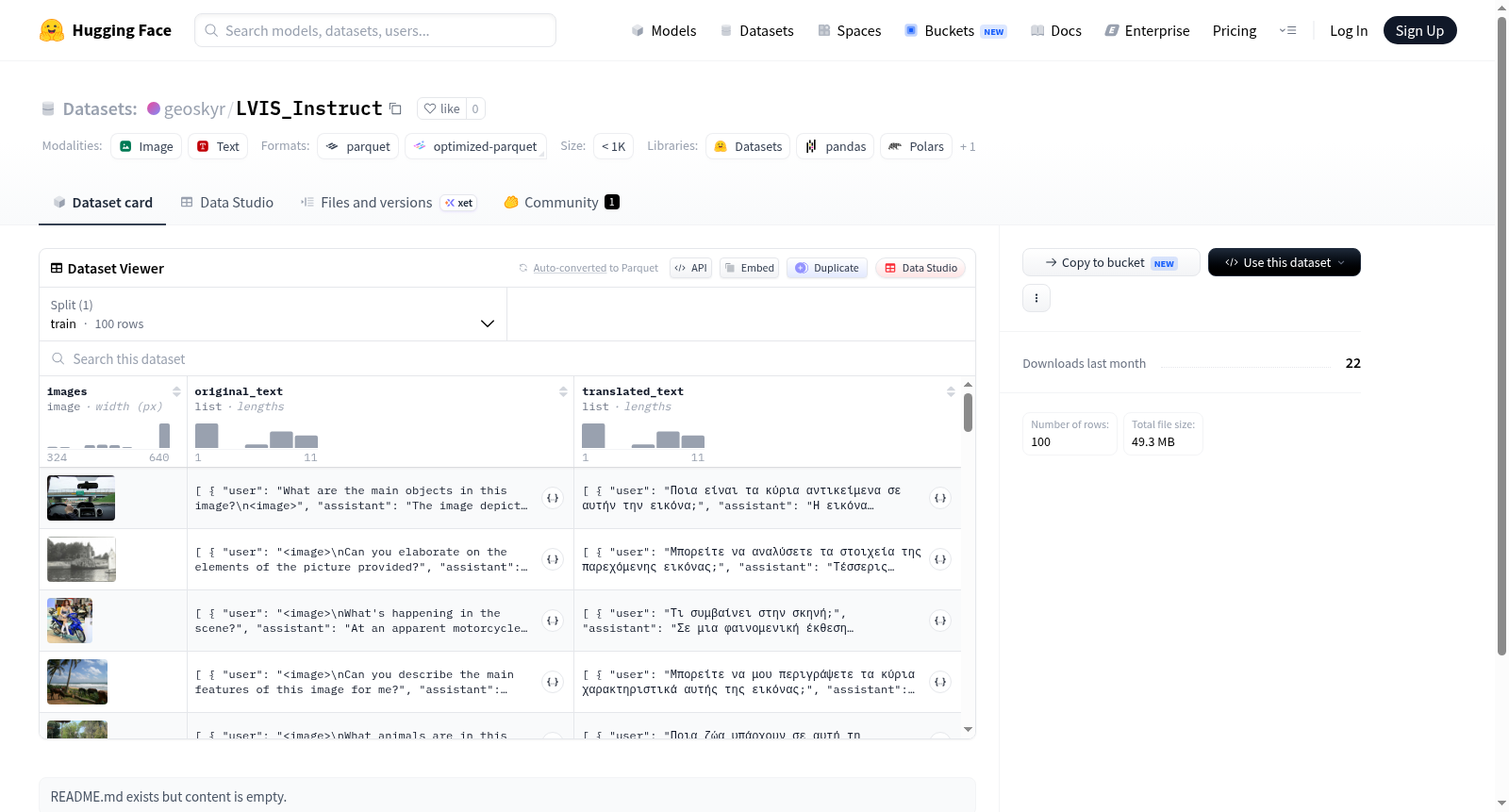Click the images width histogram
The image size is (1509, 812).
coord(108,435)
